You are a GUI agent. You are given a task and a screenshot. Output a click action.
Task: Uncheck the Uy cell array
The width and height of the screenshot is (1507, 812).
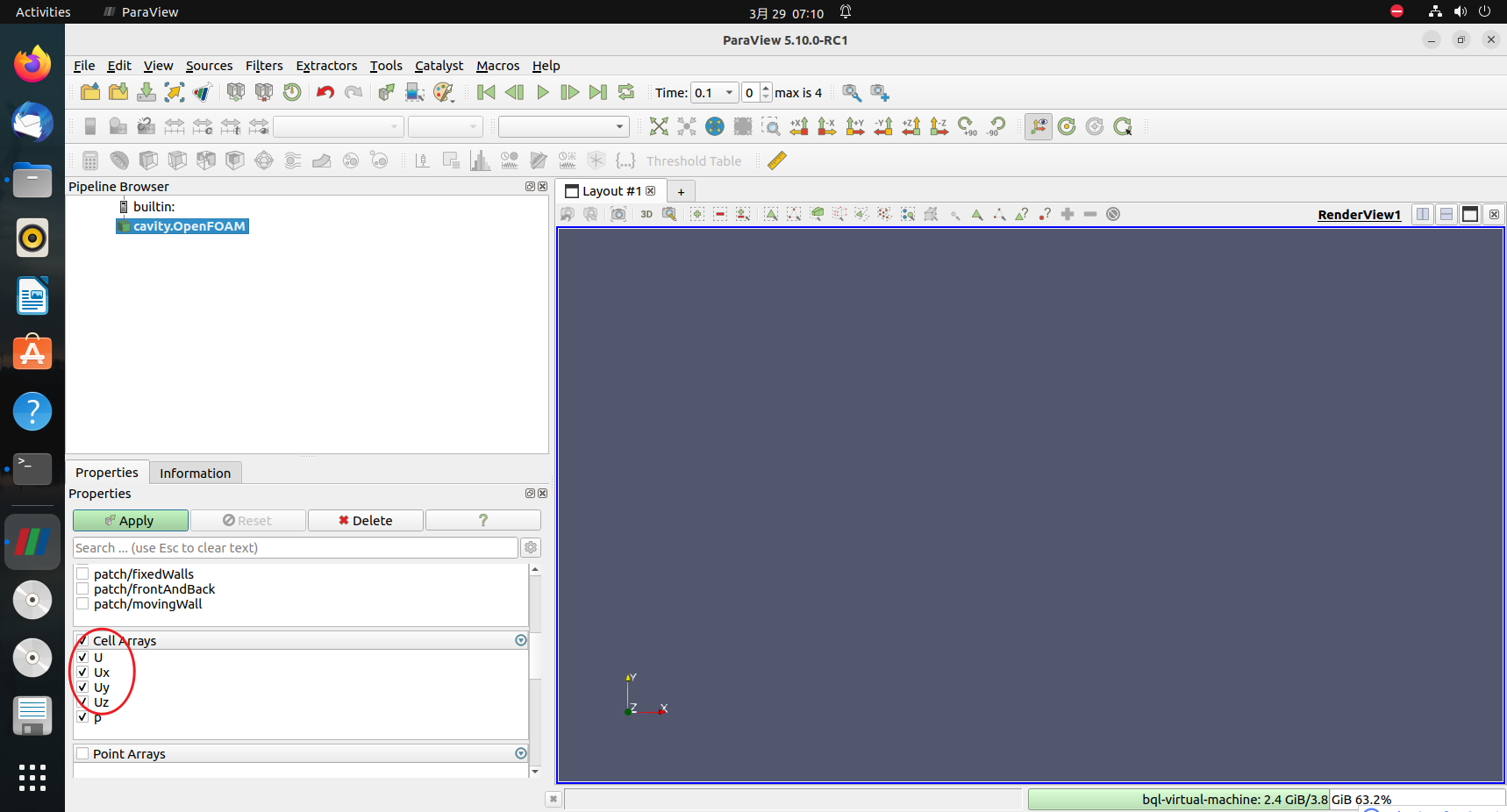pos(82,687)
